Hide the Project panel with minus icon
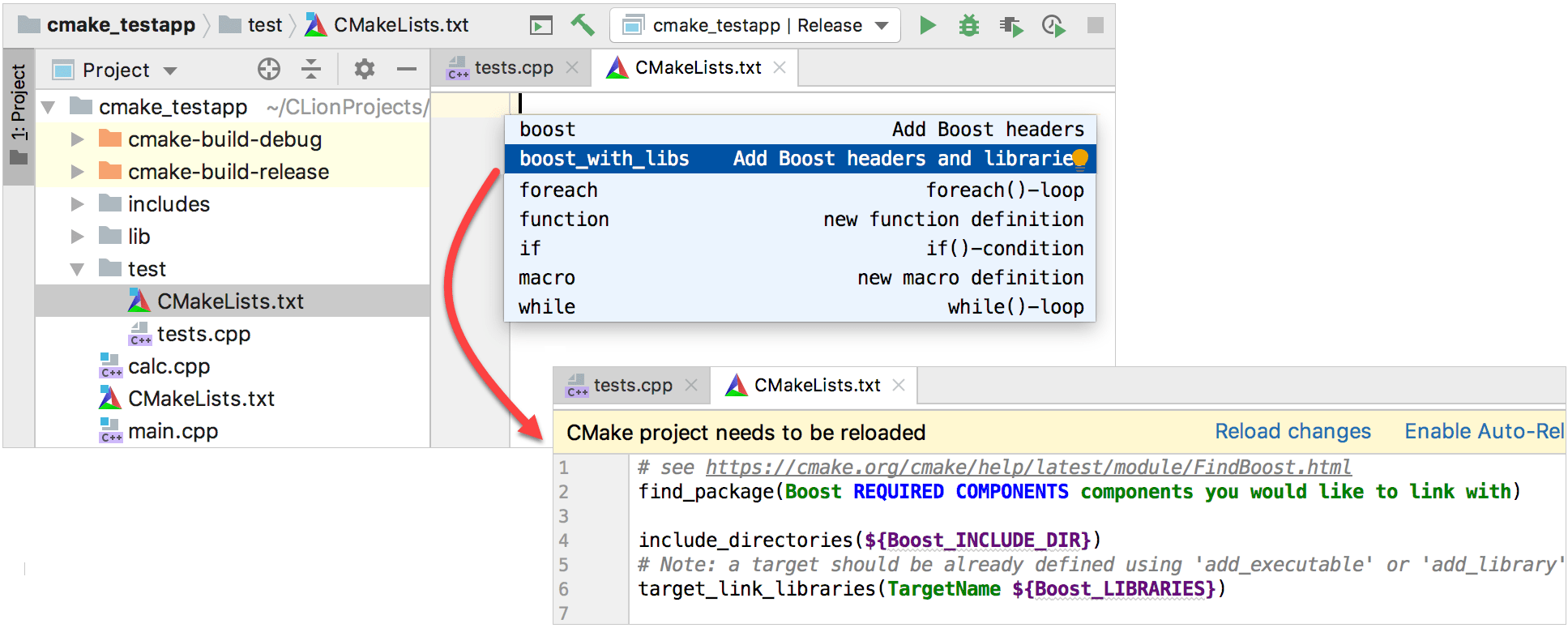 coord(407,70)
